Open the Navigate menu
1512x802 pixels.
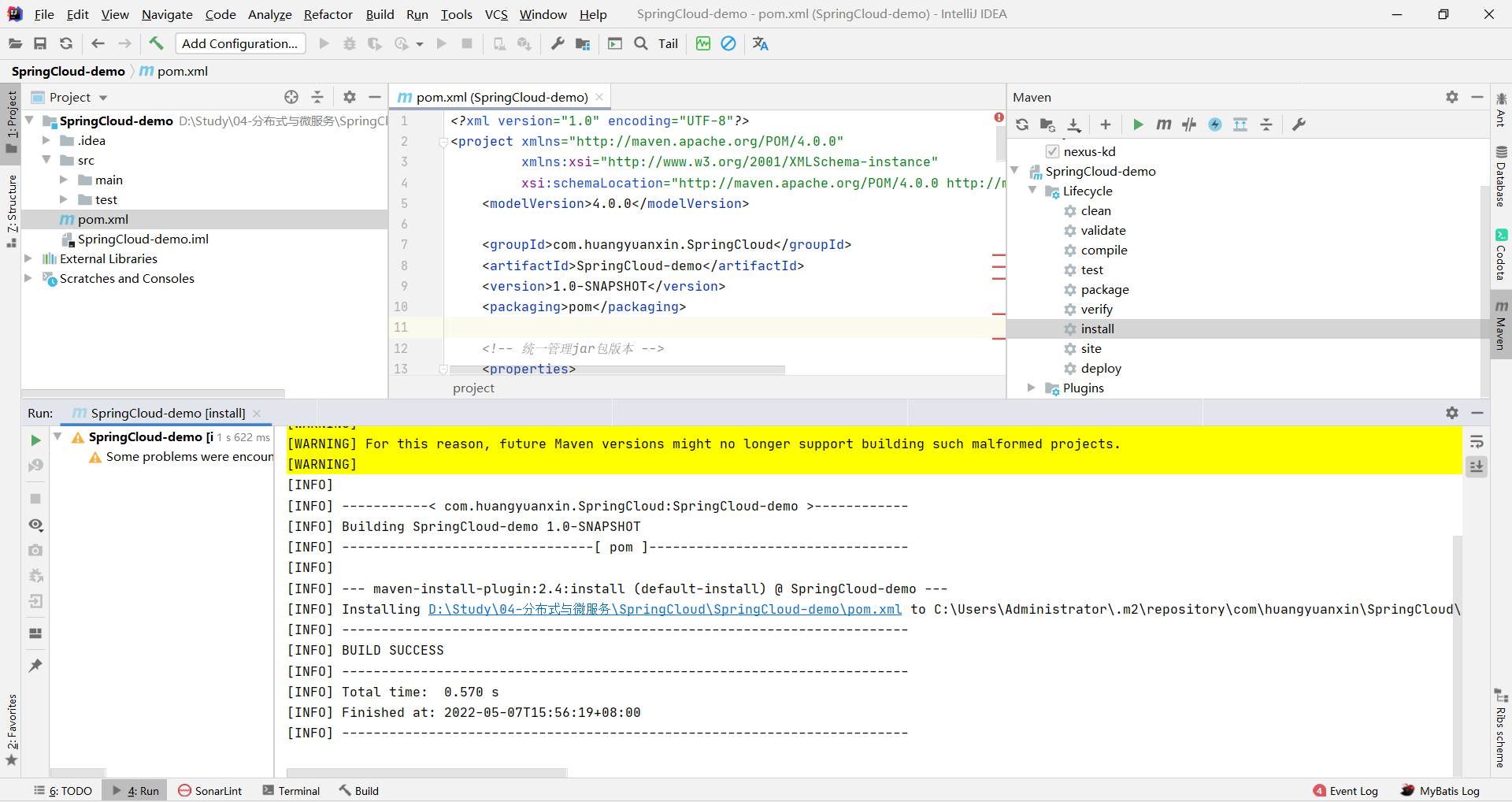coord(167,14)
